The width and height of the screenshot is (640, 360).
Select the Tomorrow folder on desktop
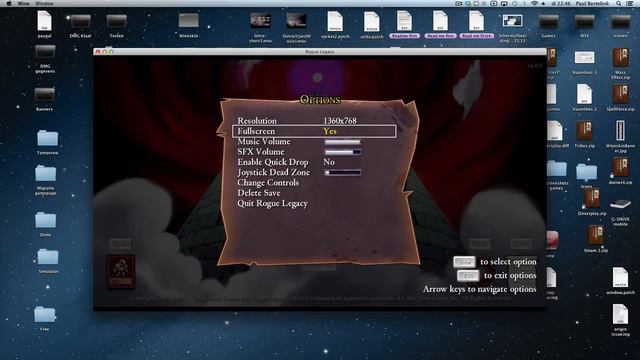point(47,138)
